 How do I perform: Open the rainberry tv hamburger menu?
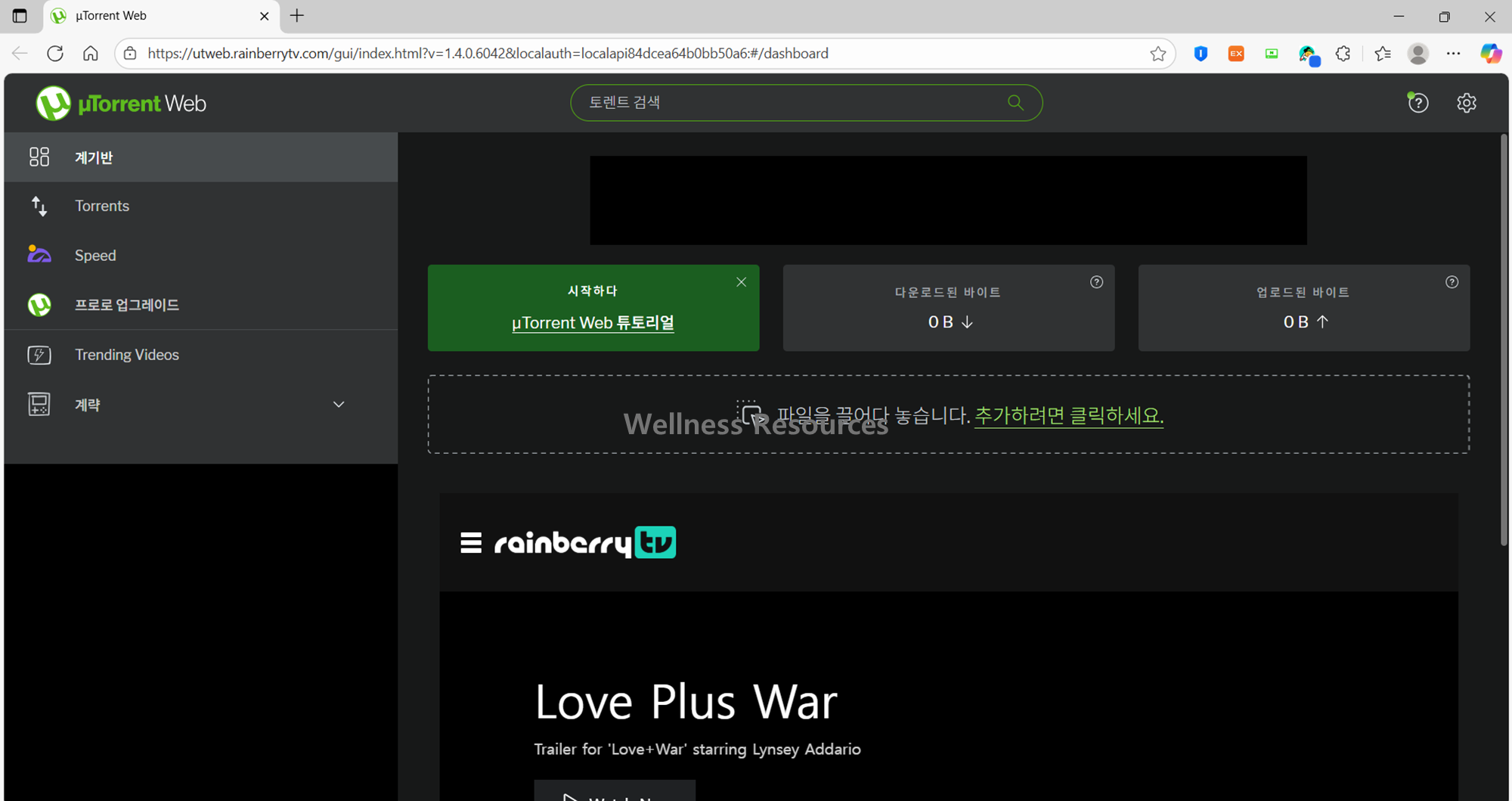pos(471,543)
